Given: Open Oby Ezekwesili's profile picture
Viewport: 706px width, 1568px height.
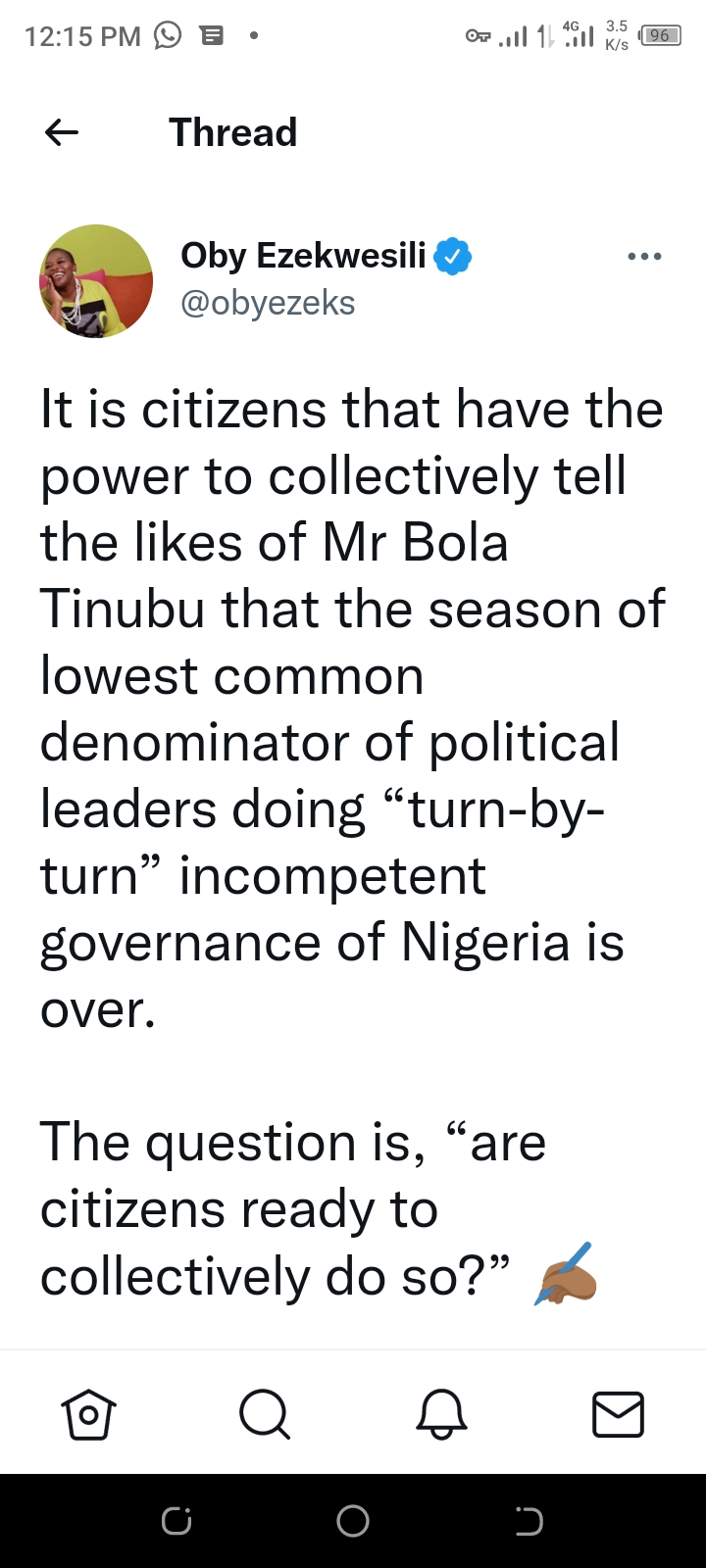Looking at the screenshot, I should click(96, 281).
